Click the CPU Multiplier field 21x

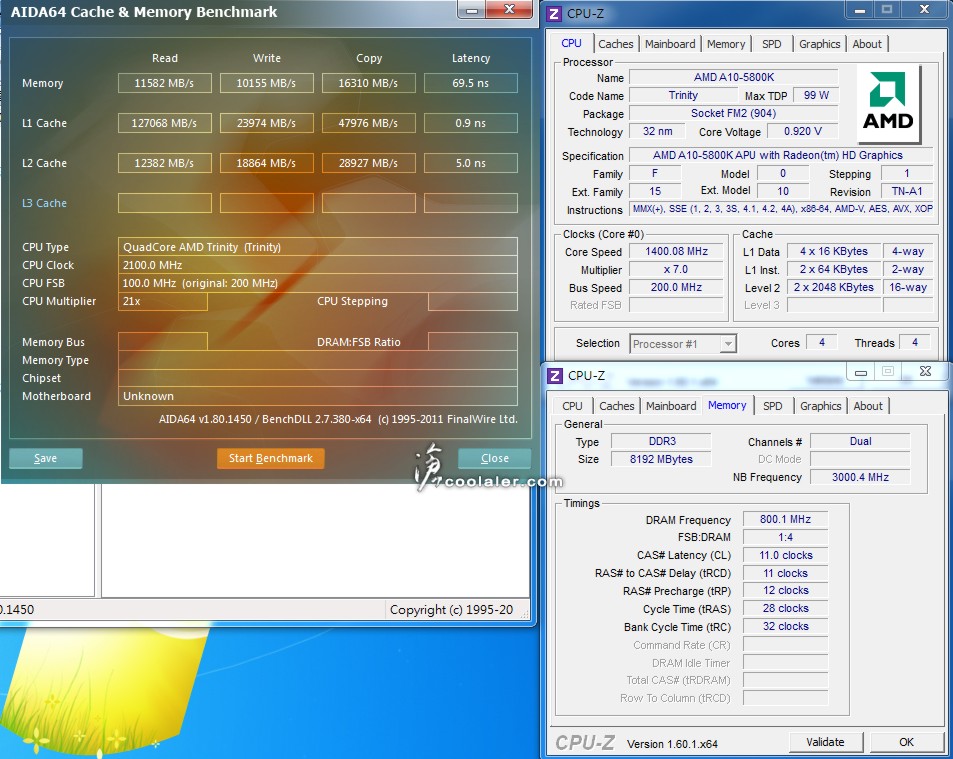[x=163, y=301]
